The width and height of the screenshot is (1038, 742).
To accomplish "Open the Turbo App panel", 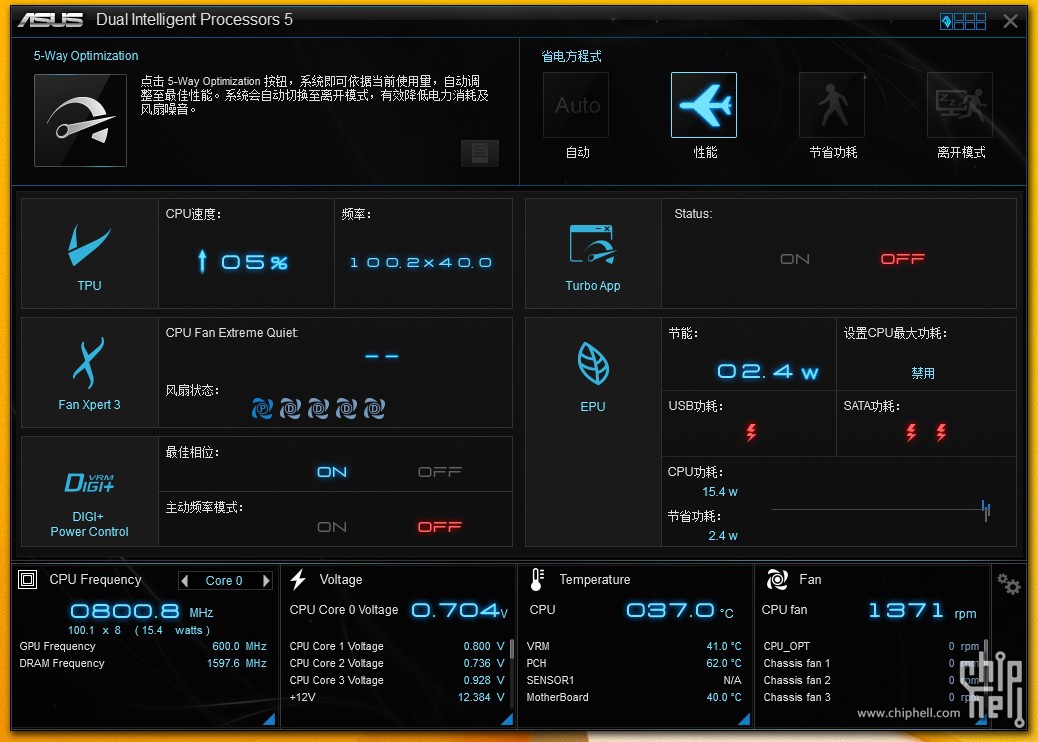I will pos(593,254).
